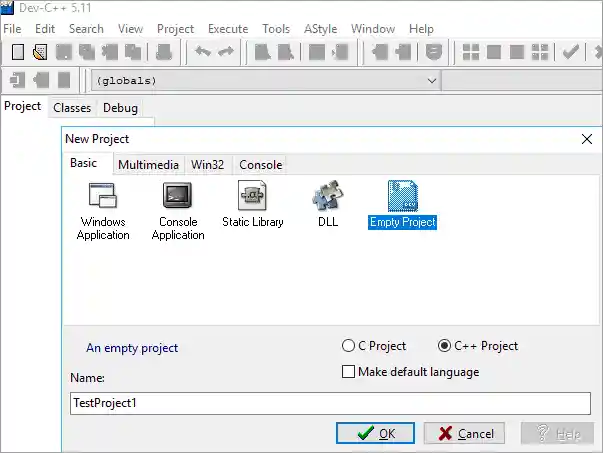Click the greyed Replace toolbar icon
Screen dimensions: 603x453
286,52
